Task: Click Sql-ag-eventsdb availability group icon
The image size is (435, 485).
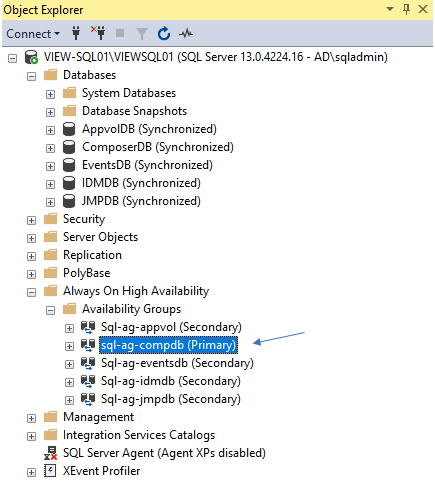Action: [x=88, y=363]
